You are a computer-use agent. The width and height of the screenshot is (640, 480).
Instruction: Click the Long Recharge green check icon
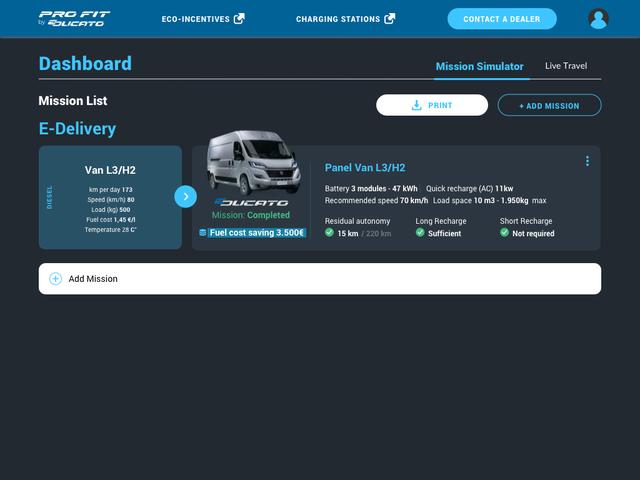click(420, 233)
